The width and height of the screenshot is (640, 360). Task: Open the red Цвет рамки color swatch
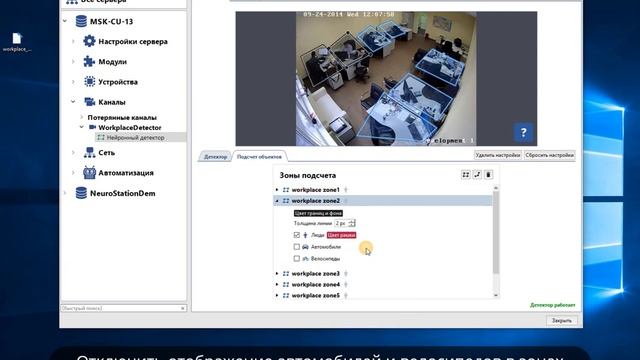tap(341, 235)
